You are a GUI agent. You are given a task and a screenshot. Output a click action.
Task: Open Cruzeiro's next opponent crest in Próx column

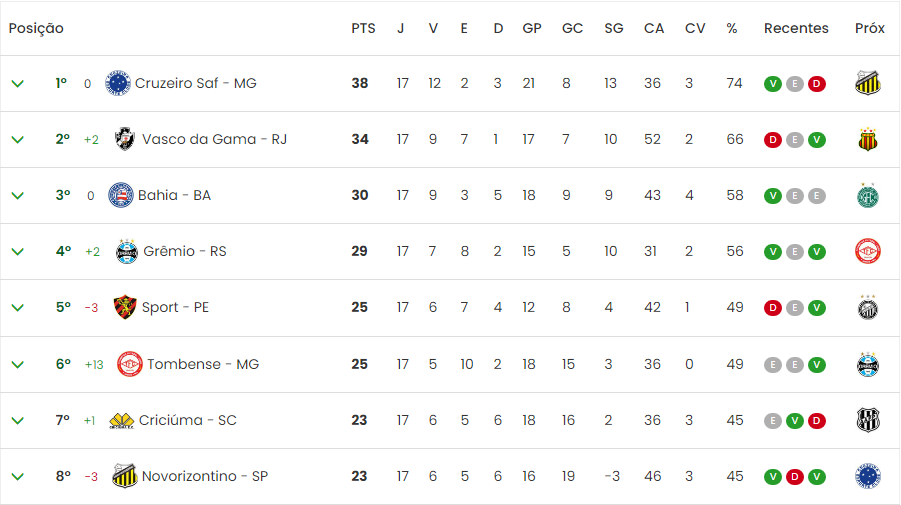[x=868, y=83]
